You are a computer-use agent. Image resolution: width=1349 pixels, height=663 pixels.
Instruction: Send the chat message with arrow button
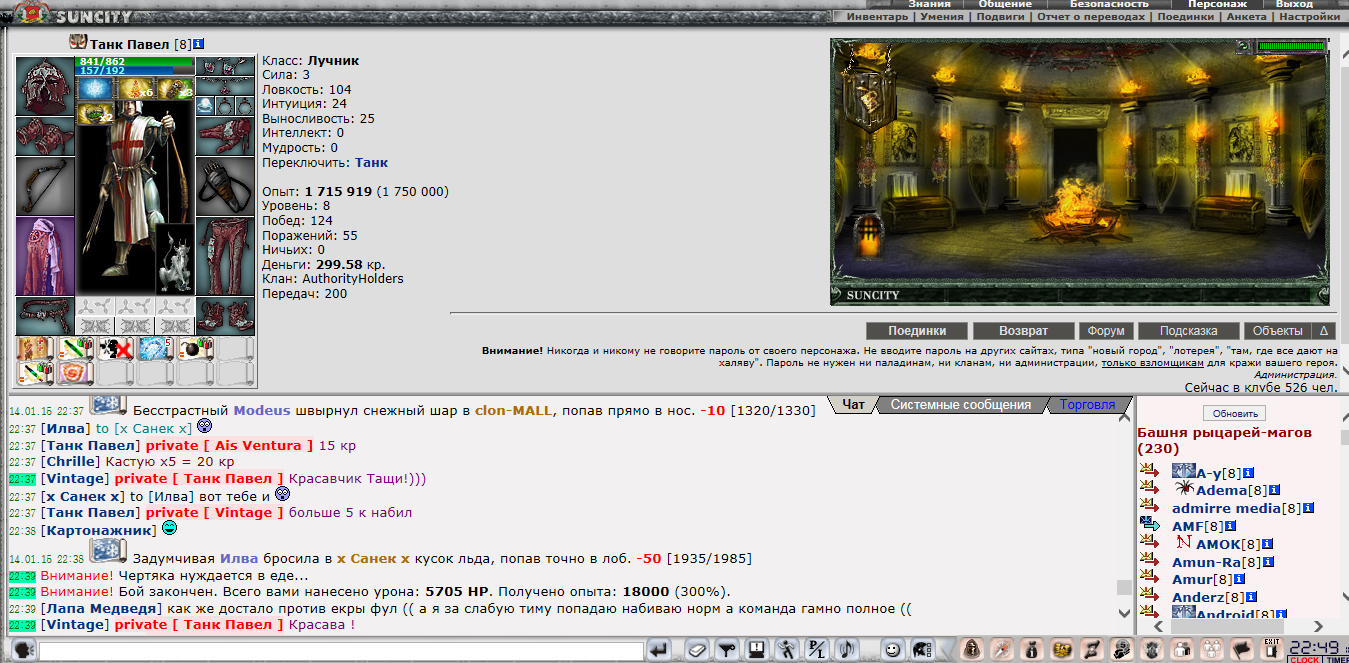click(x=658, y=650)
